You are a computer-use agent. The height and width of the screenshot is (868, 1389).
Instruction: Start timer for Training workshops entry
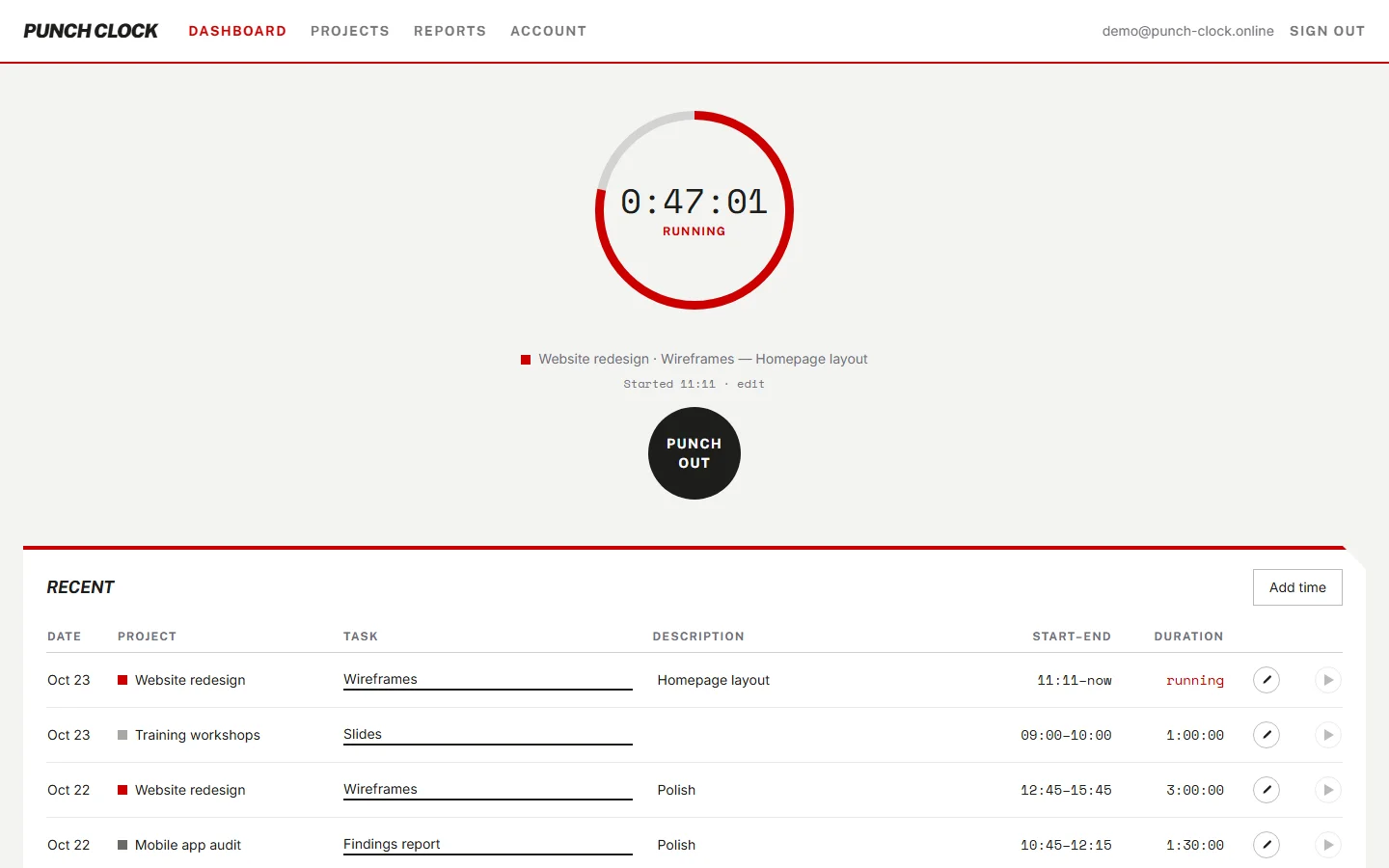click(1328, 735)
